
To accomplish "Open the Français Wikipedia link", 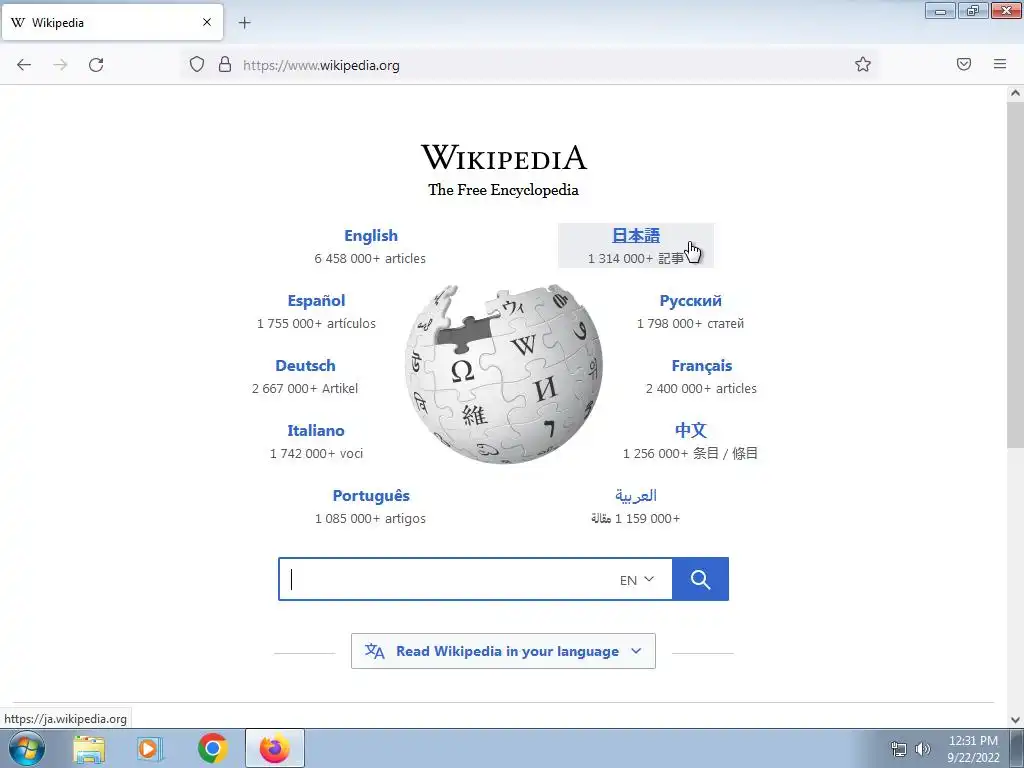I will (701, 366).
